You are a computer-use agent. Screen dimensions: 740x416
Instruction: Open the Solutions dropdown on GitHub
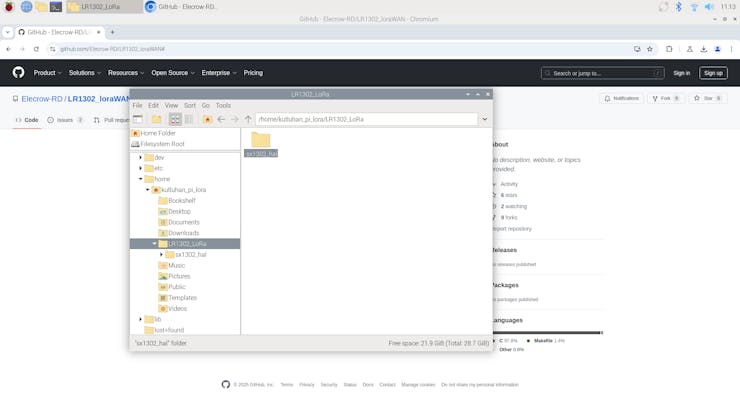click(x=85, y=73)
